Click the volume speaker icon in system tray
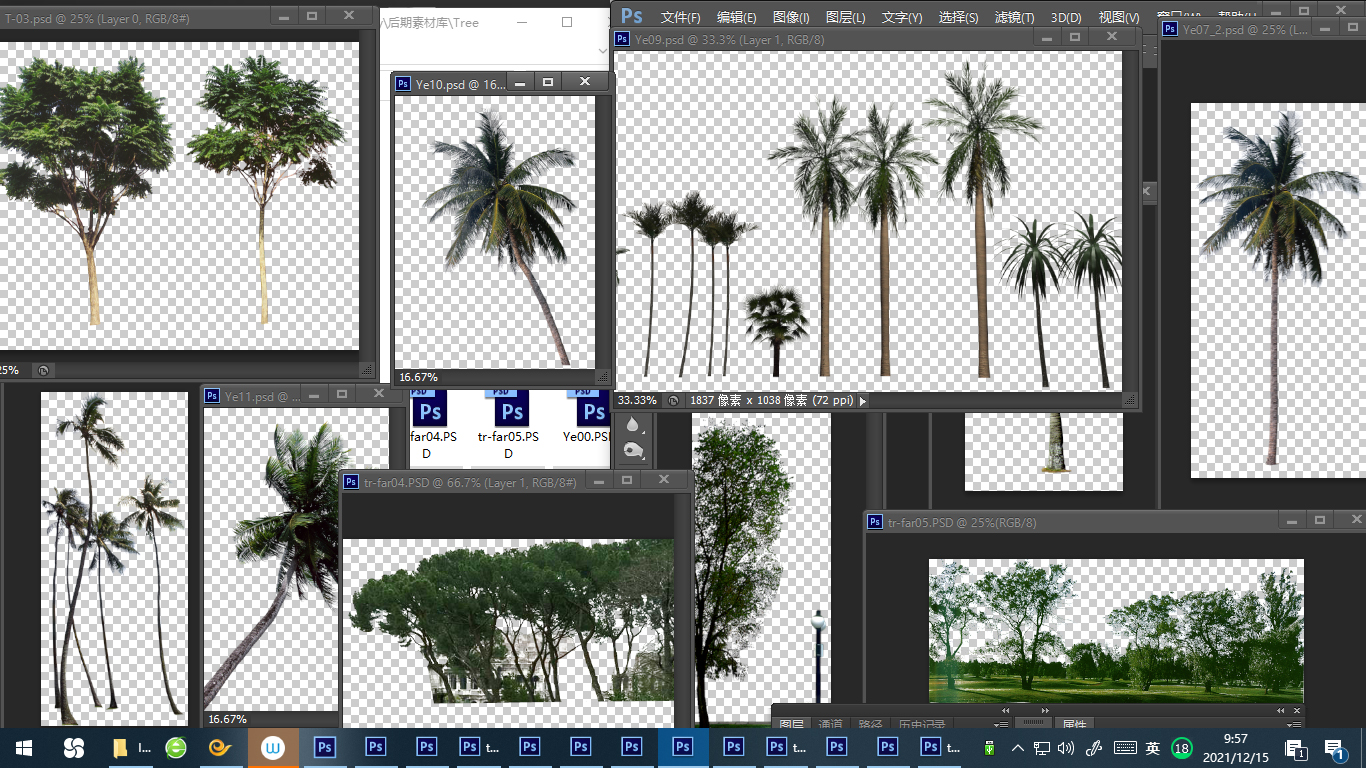This screenshot has height=768, width=1366. click(x=1065, y=747)
